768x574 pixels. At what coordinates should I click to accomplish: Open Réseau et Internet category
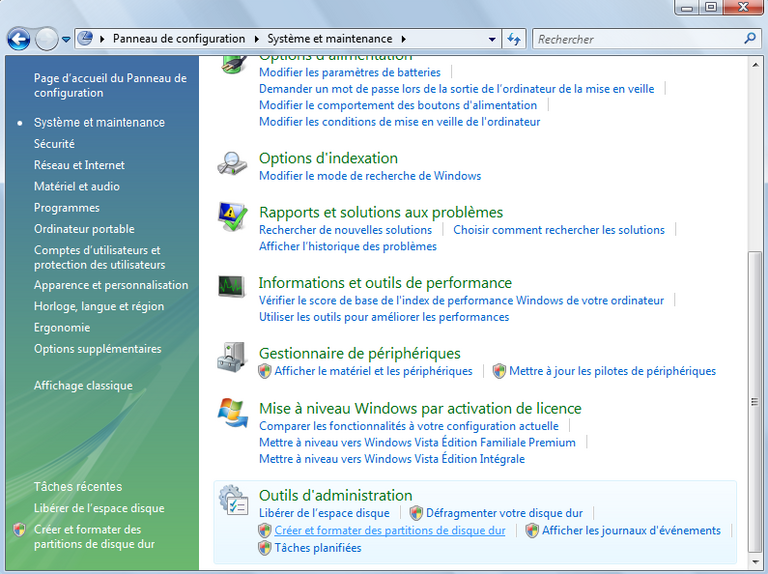point(79,165)
